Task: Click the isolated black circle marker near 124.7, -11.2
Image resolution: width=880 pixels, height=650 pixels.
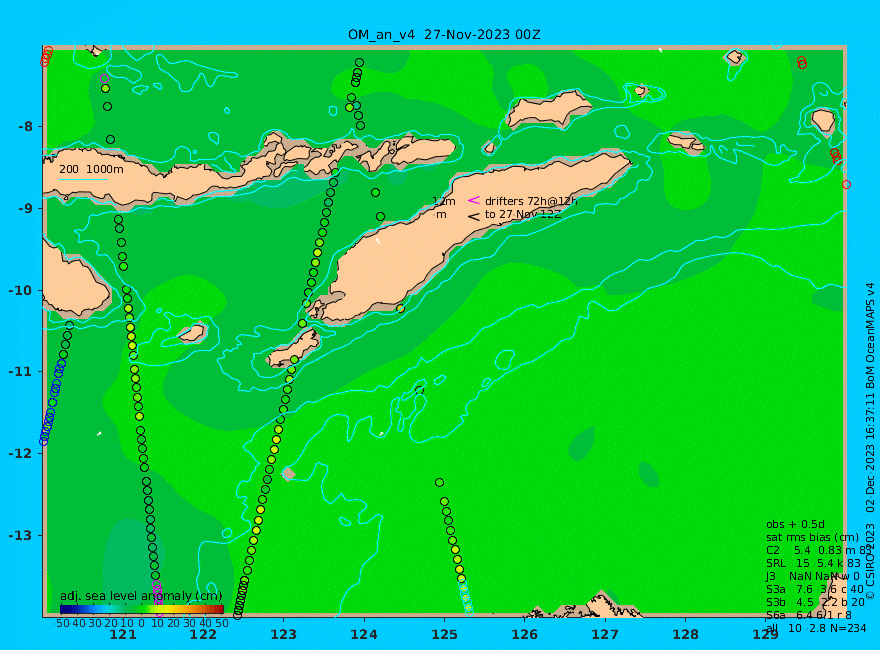Action: (420, 390)
